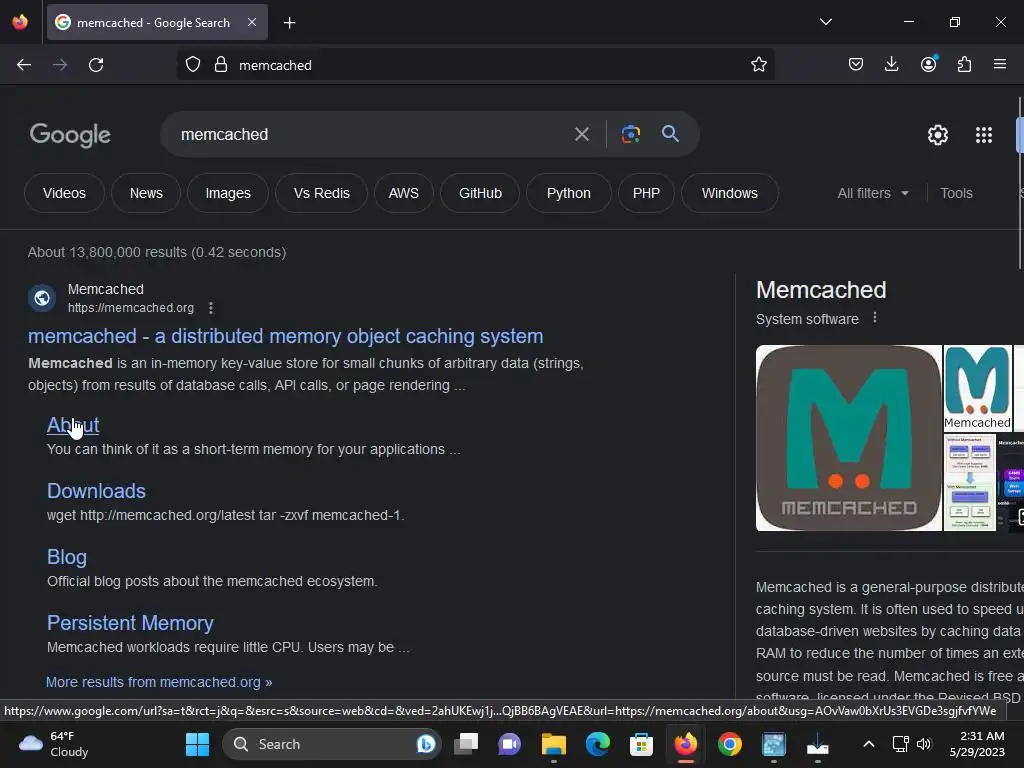Open the Google apps grid

tap(984, 135)
